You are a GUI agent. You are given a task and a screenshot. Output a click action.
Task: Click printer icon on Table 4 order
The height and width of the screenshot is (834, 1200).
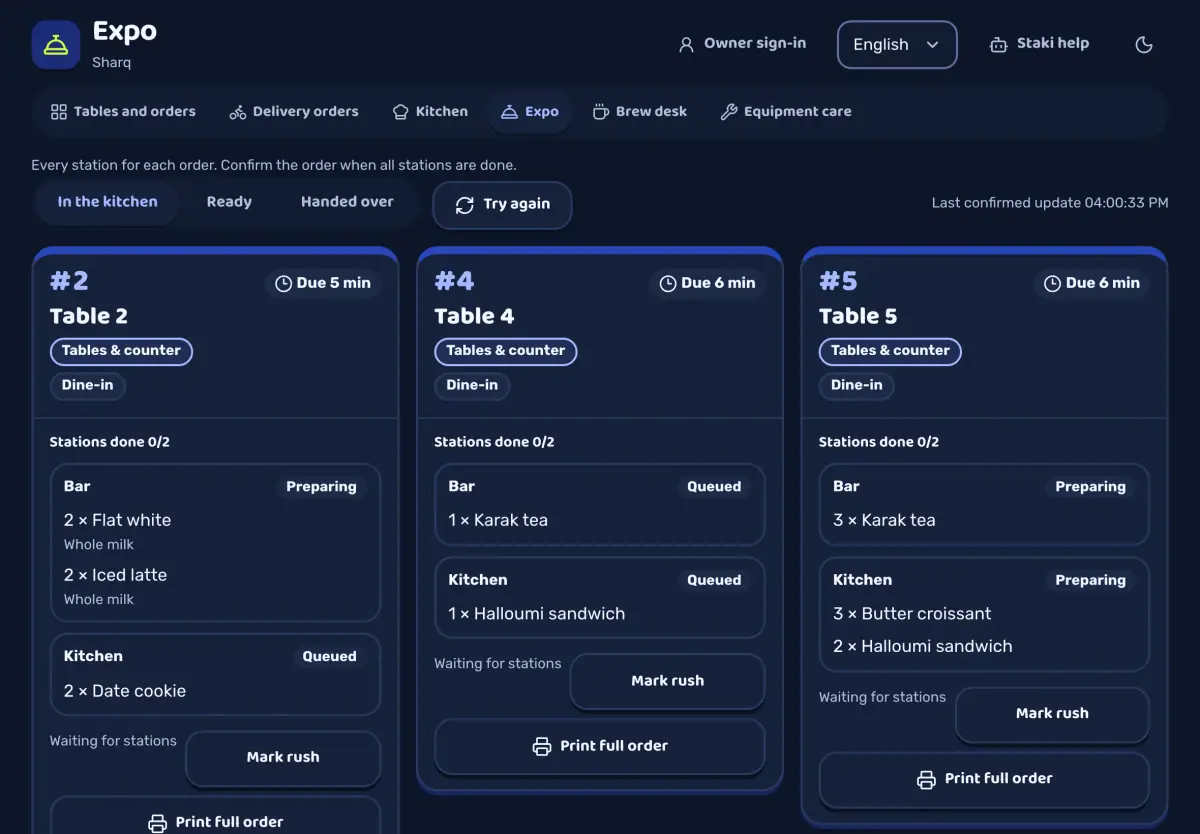(x=542, y=746)
